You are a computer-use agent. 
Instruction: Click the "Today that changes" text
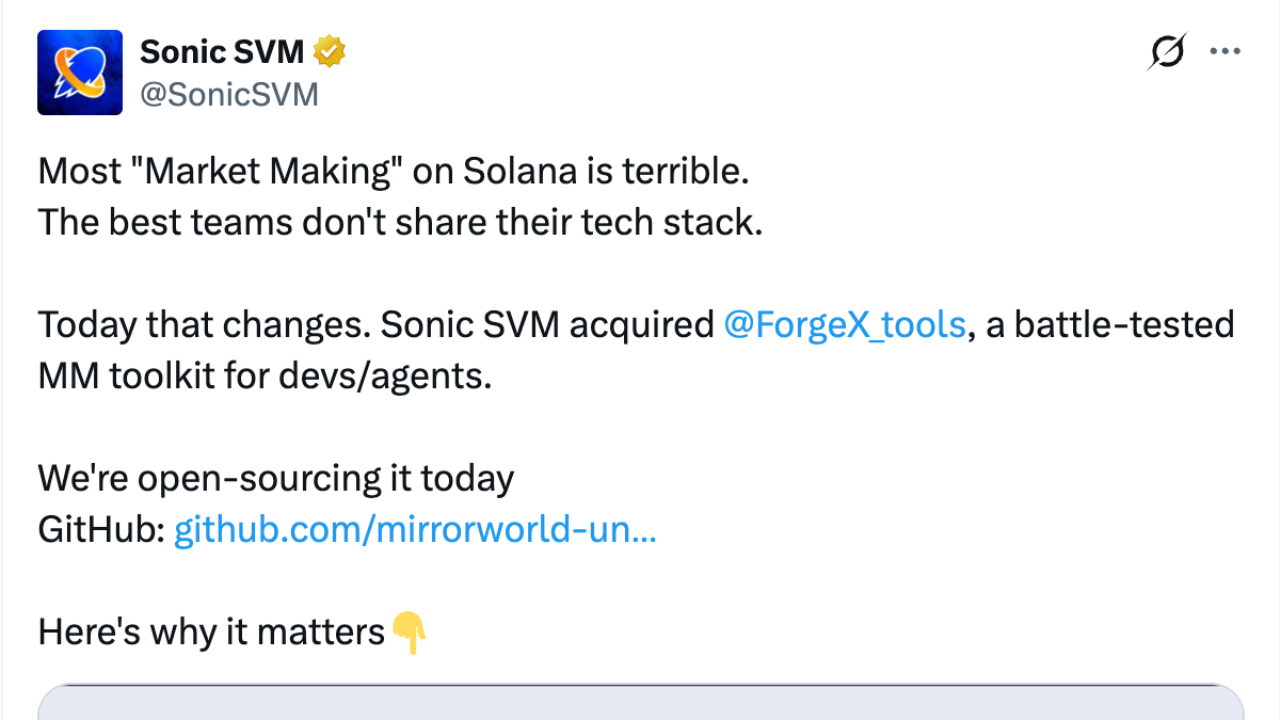pos(204,325)
